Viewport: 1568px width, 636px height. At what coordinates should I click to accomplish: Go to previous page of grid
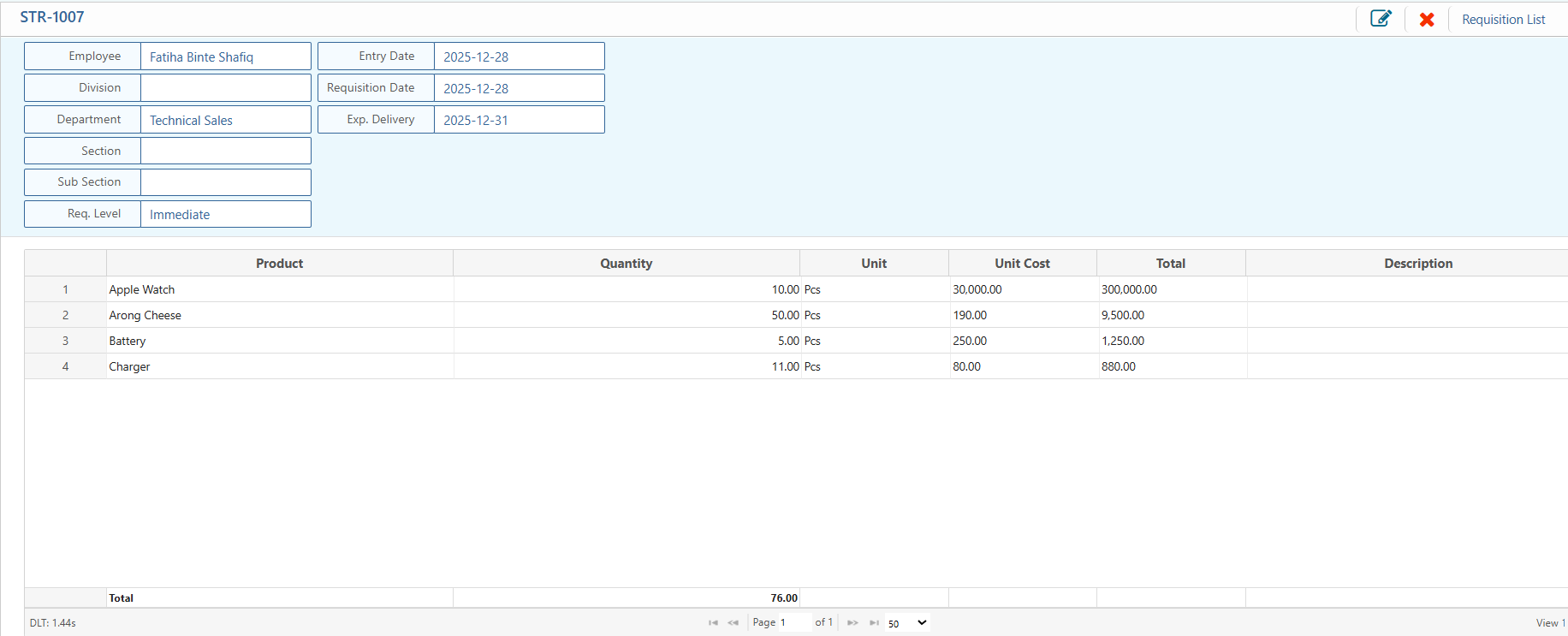734,622
